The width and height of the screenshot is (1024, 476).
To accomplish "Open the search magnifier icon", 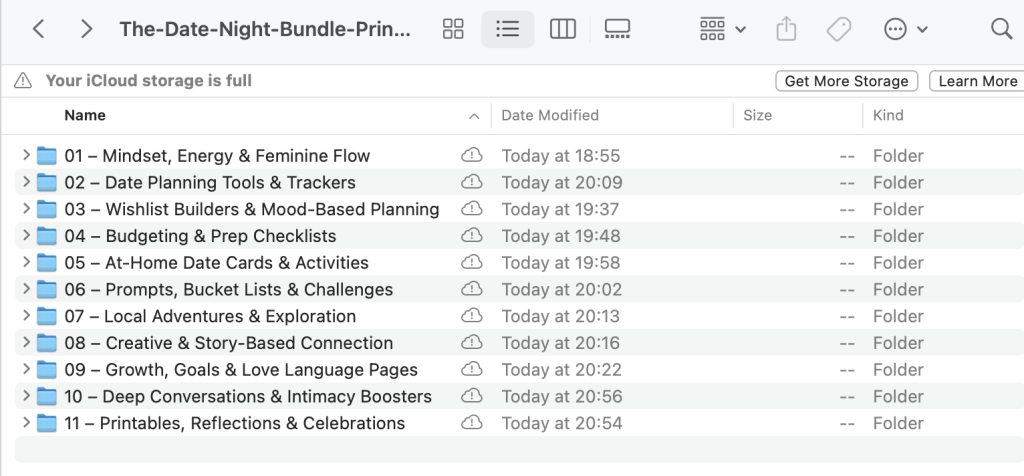I will pos(1001,29).
